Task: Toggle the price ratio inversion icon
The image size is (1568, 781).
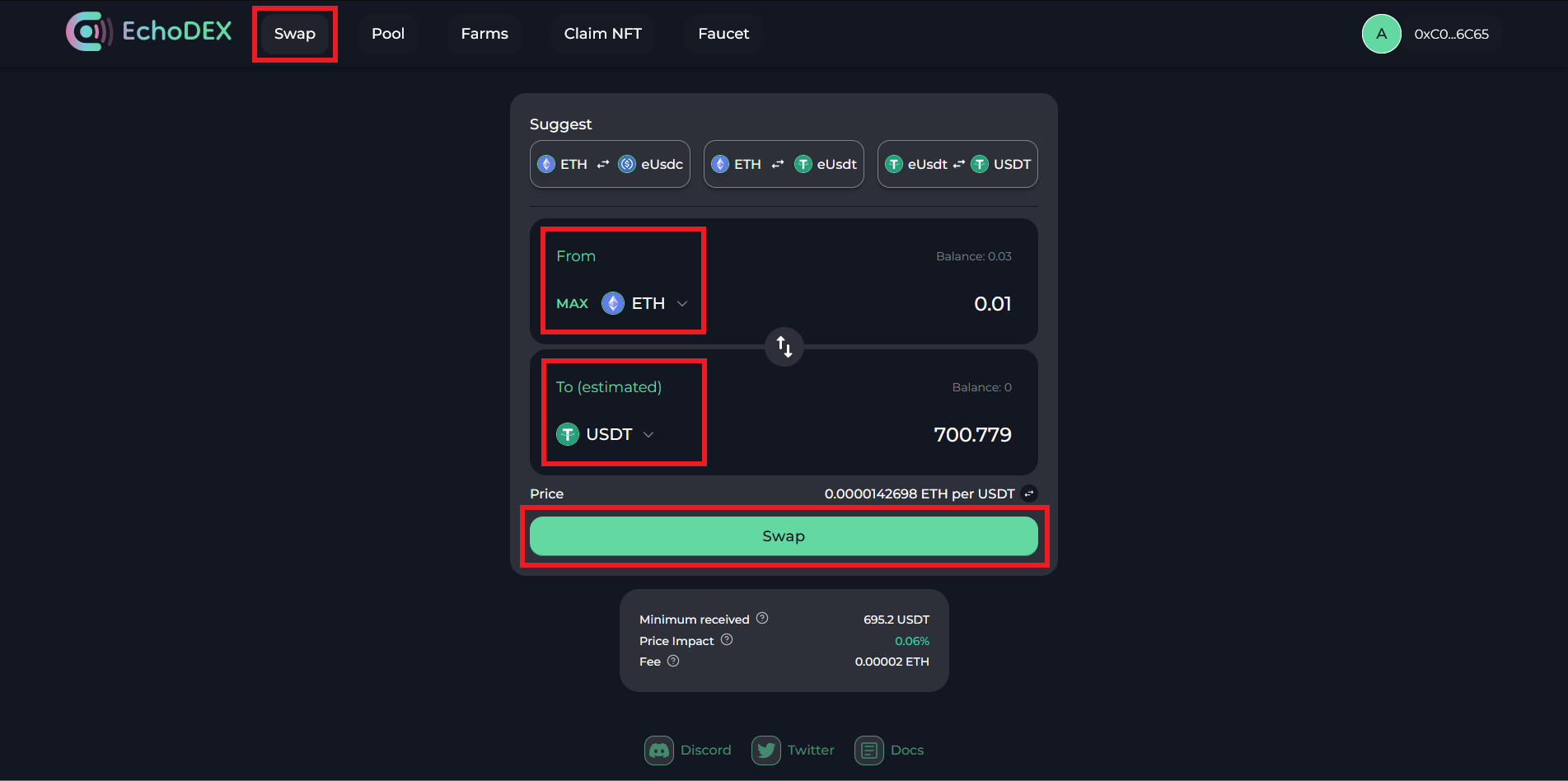Action: 1028,493
